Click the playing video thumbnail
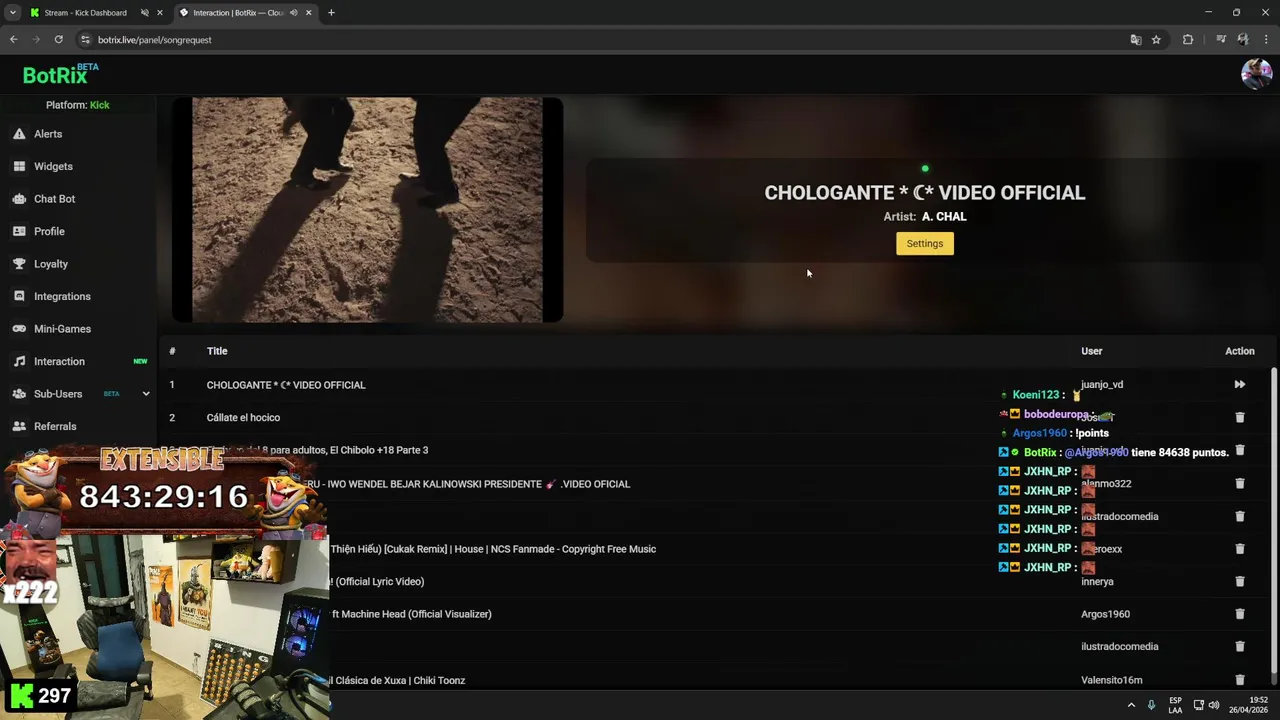The width and height of the screenshot is (1280, 720). [367, 209]
